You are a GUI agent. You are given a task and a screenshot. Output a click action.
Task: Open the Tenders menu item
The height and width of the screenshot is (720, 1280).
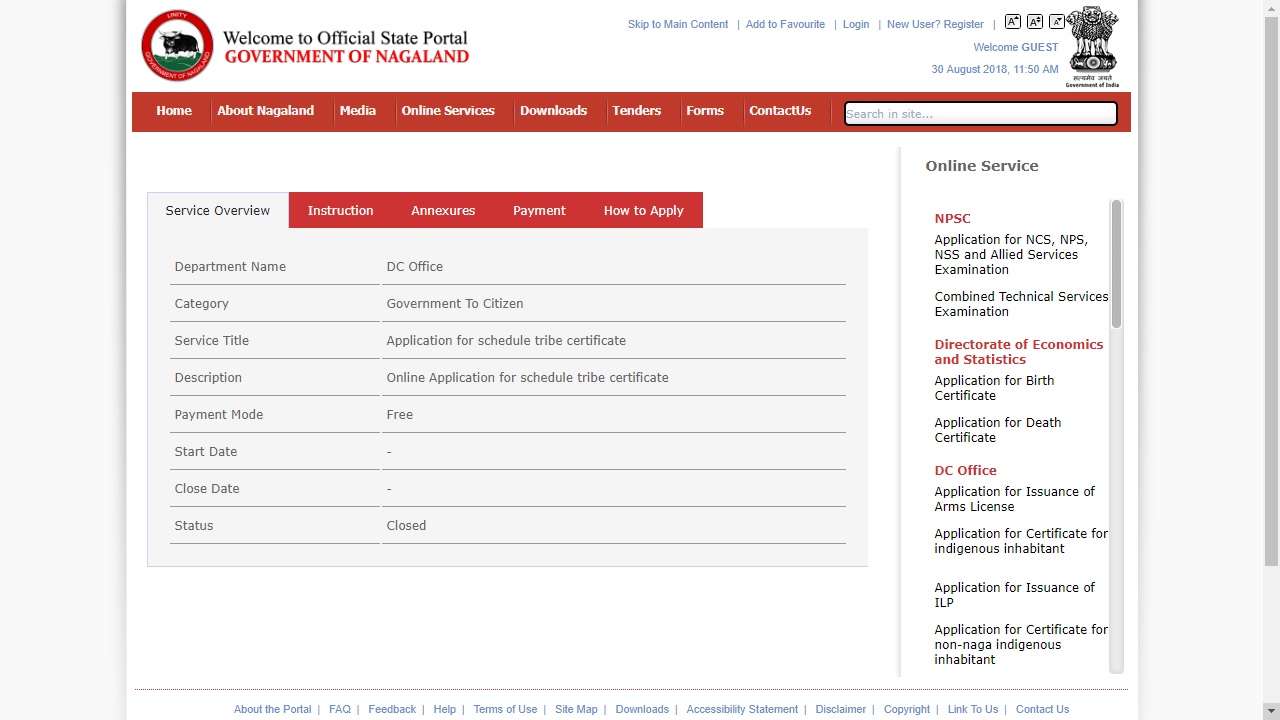[636, 111]
